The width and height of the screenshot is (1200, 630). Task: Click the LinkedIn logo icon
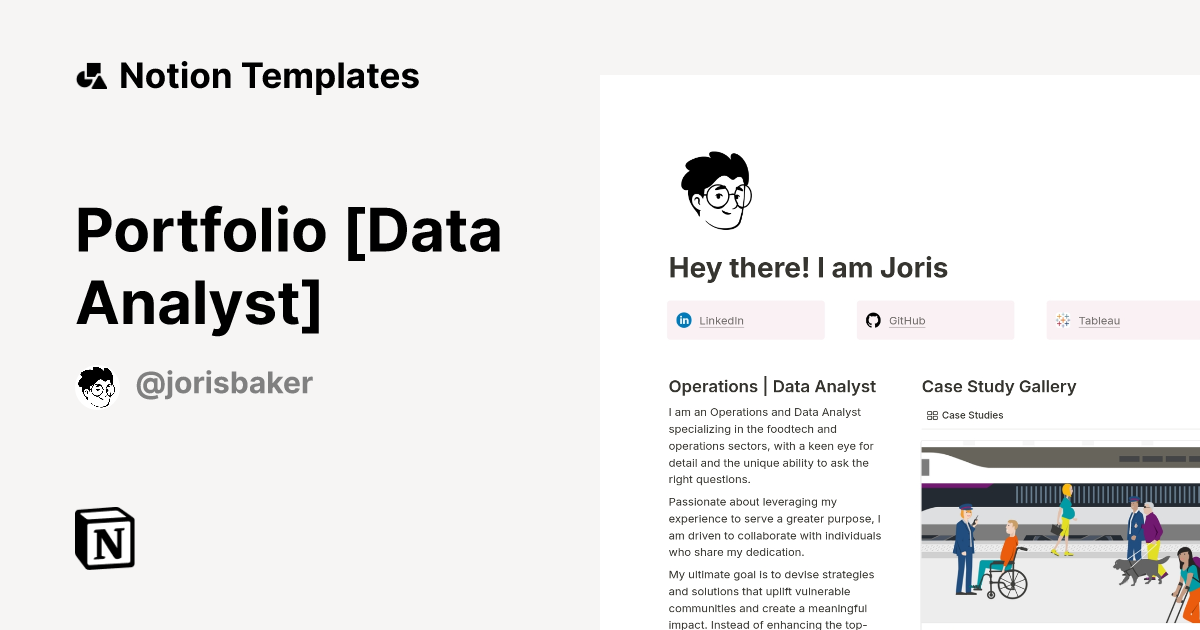[x=684, y=320]
